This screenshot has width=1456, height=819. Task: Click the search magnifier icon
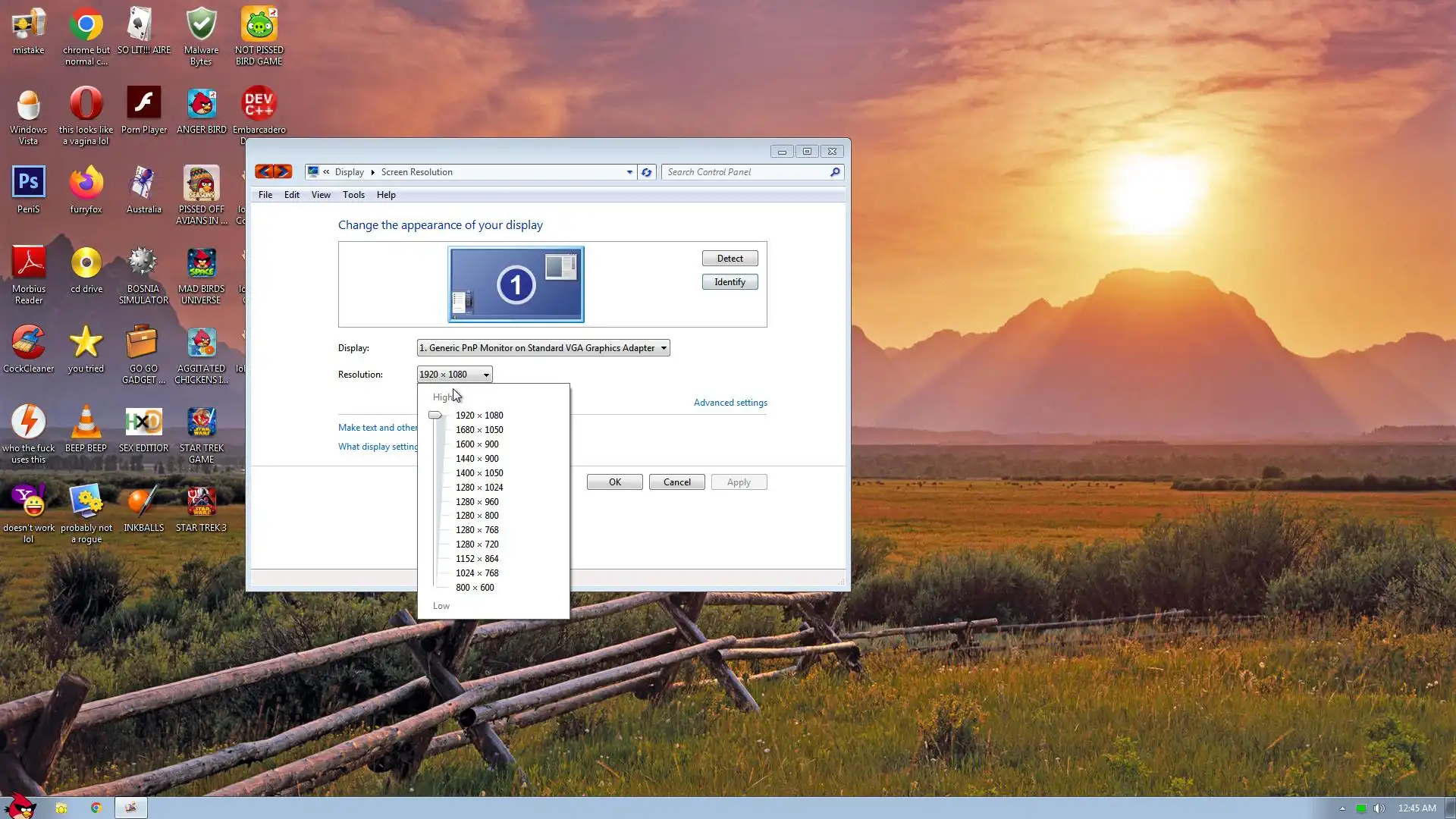[x=835, y=172]
